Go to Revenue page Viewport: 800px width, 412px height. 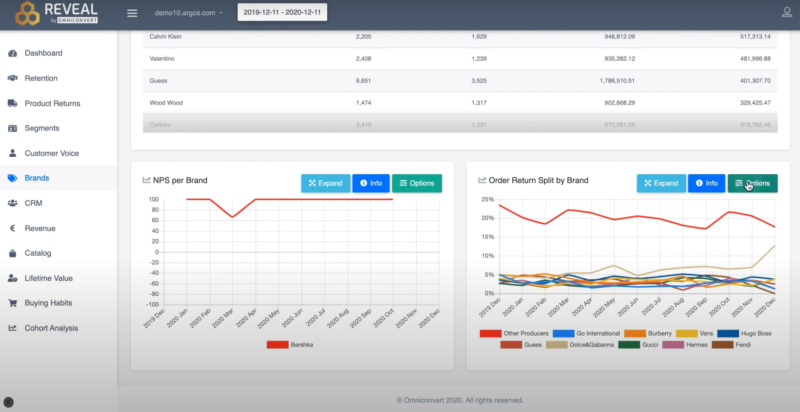[40, 228]
